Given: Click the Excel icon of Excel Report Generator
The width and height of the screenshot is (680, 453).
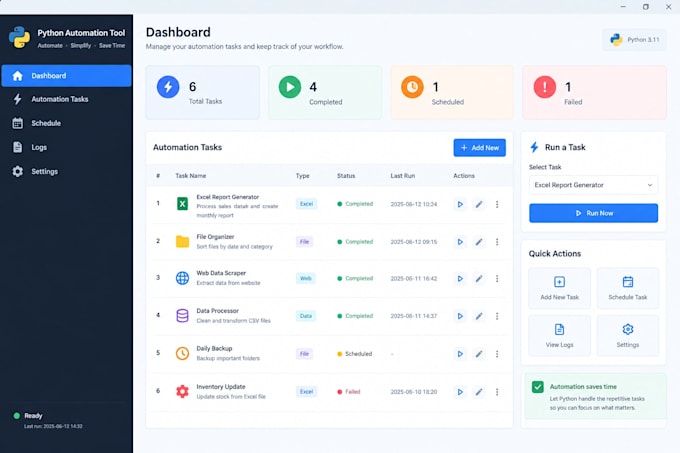Looking at the screenshot, I should coord(183,204).
